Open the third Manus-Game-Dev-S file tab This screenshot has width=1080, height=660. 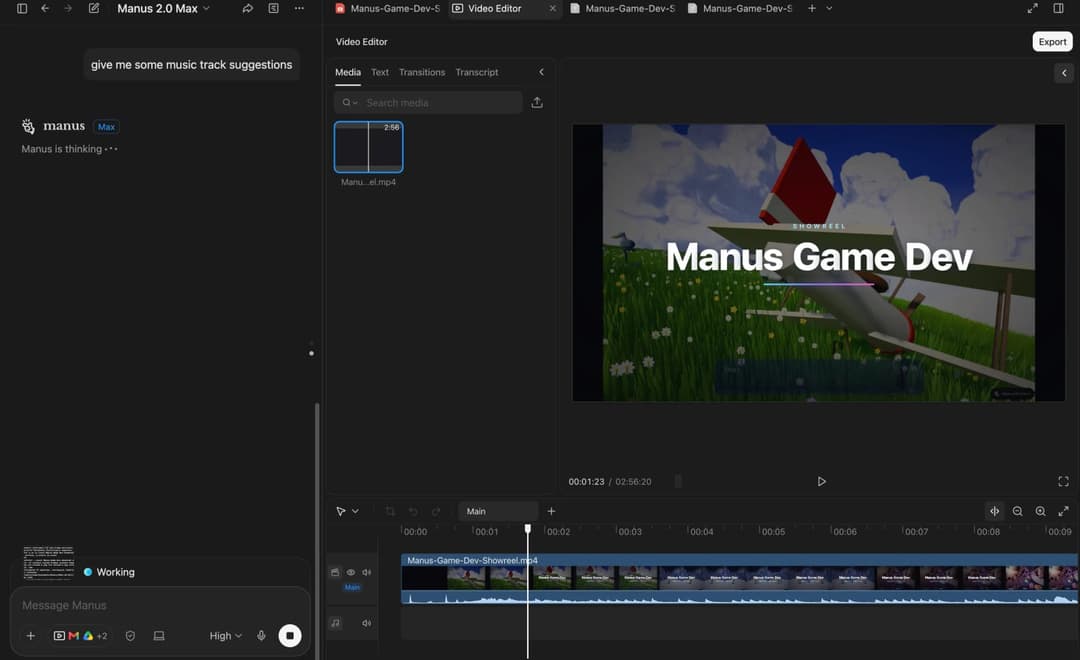740,8
